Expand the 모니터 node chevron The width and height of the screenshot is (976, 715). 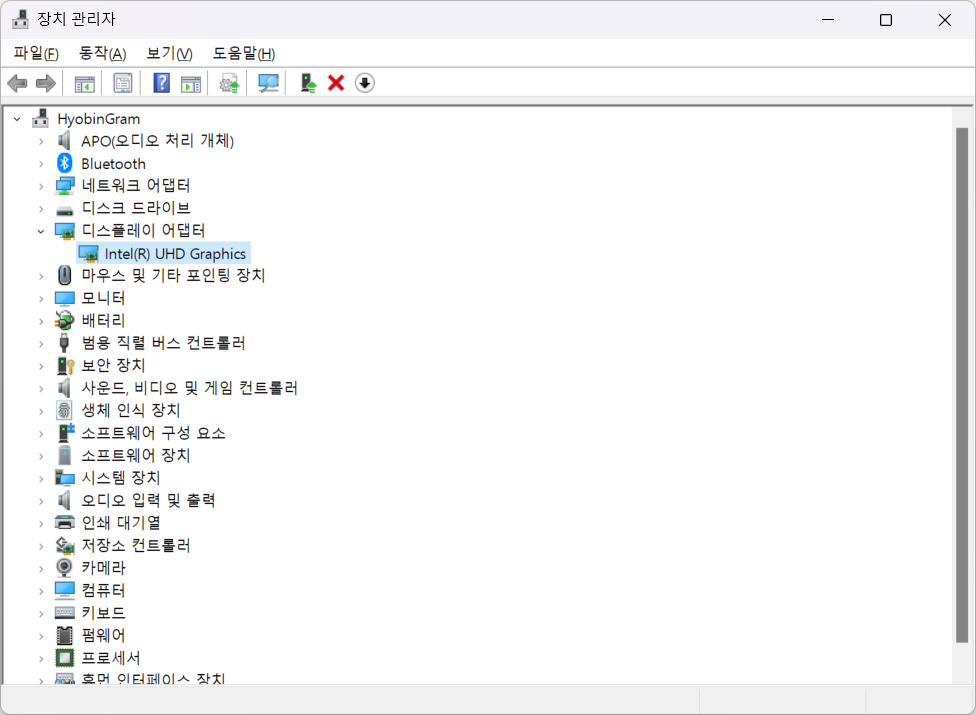41,298
